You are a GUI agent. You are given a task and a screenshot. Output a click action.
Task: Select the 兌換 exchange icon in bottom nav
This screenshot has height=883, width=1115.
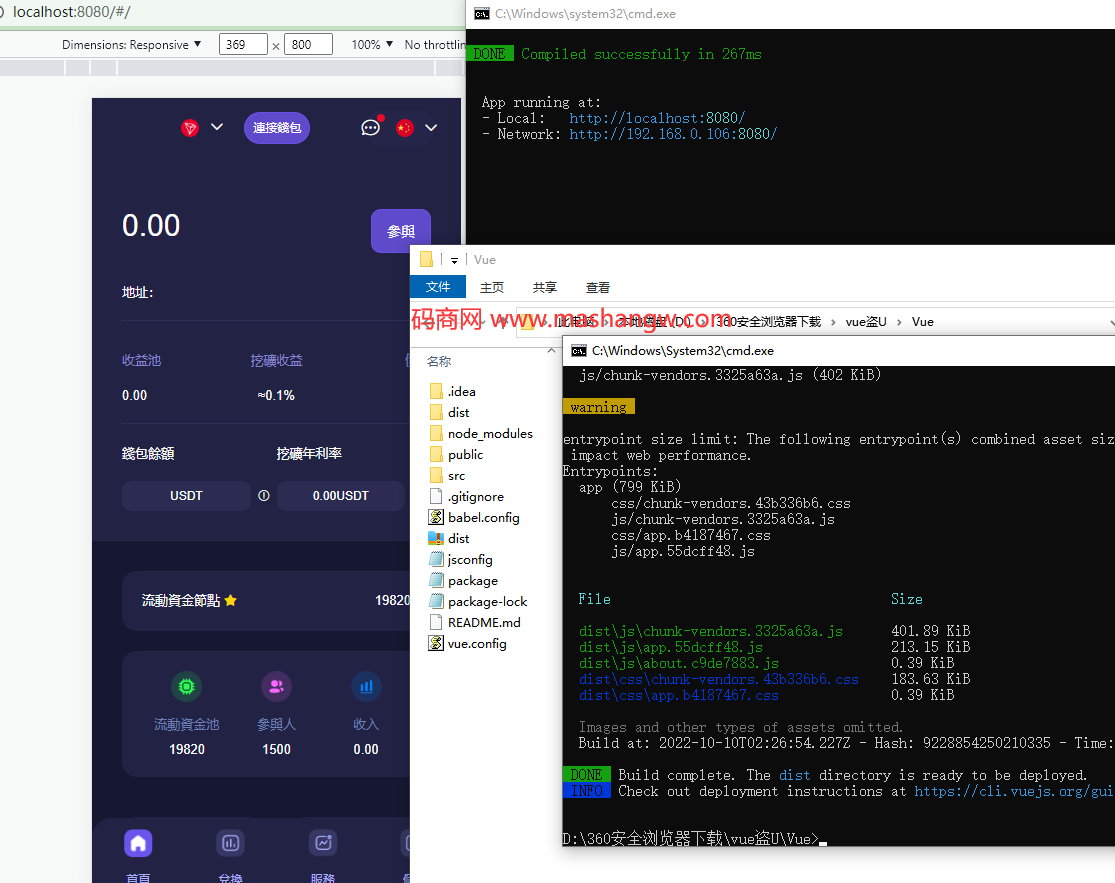click(x=230, y=843)
